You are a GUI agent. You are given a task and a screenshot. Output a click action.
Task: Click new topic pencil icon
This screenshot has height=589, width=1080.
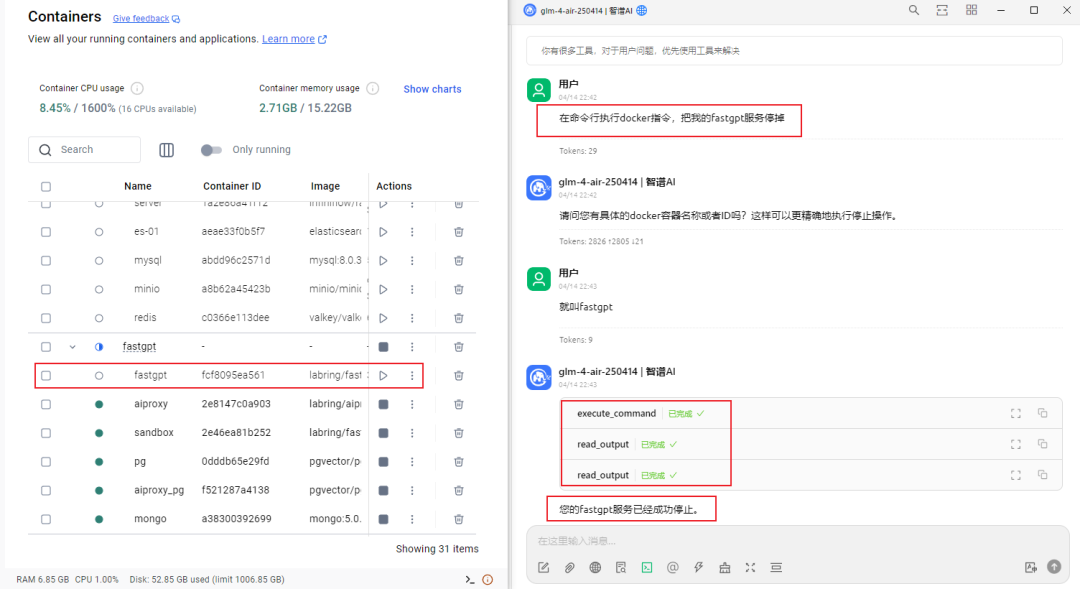click(543, 568)
